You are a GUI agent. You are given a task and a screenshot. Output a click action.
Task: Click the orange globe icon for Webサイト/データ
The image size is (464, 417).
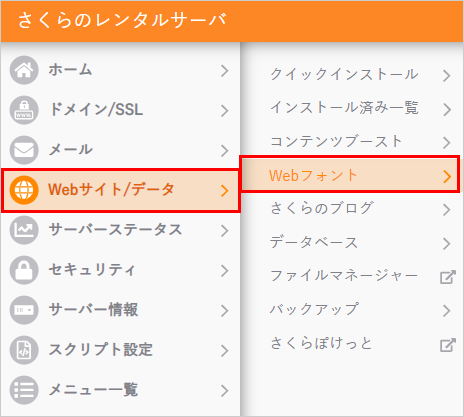pos(24,190)
